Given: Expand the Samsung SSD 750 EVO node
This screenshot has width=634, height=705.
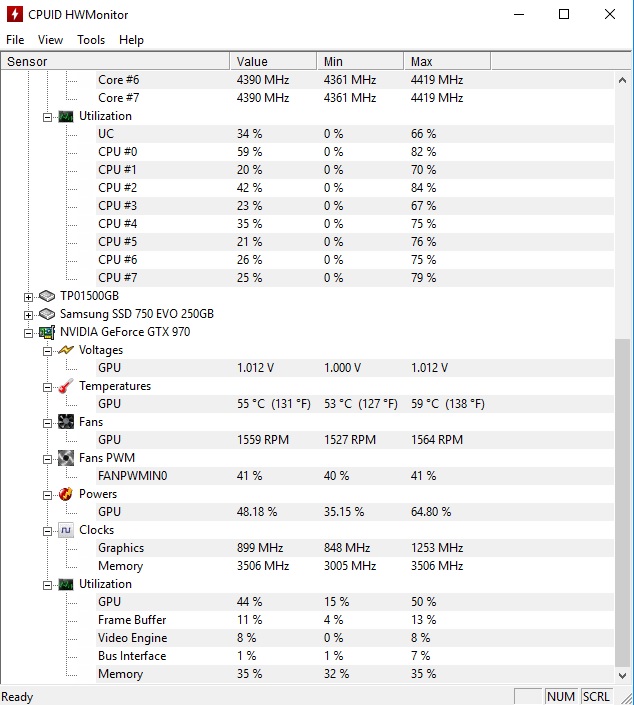Looking at the screenshot, I should click(28, 315).
